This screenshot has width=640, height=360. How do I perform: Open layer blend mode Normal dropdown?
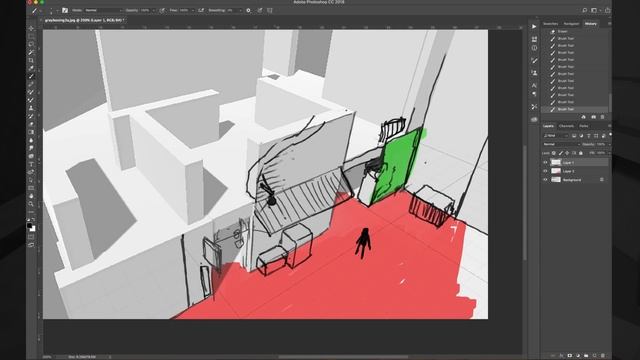[x=561, y=144]
